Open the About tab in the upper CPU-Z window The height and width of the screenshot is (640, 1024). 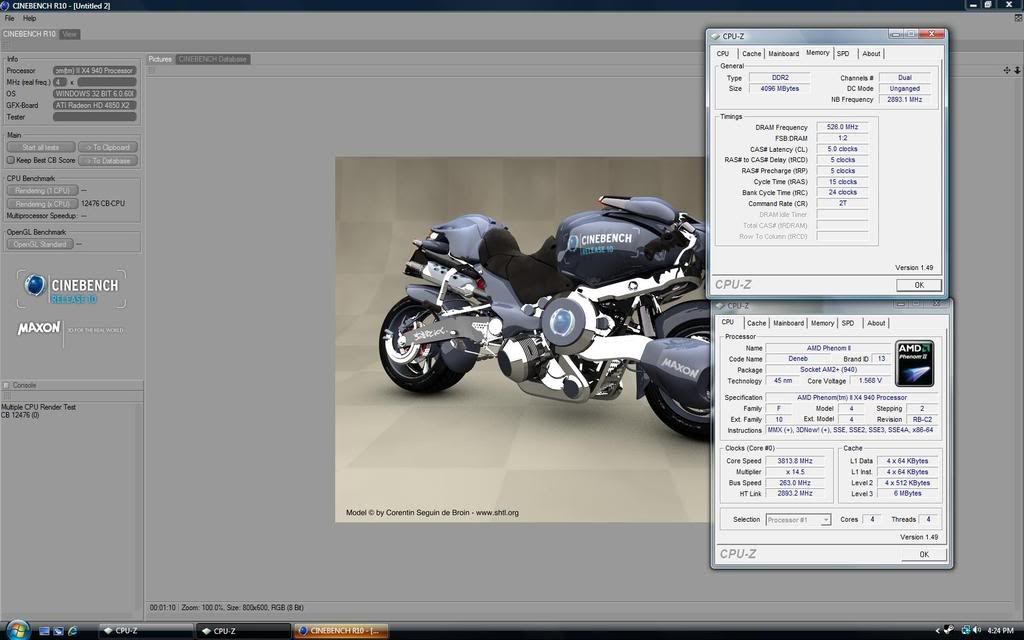click(871, 54)
